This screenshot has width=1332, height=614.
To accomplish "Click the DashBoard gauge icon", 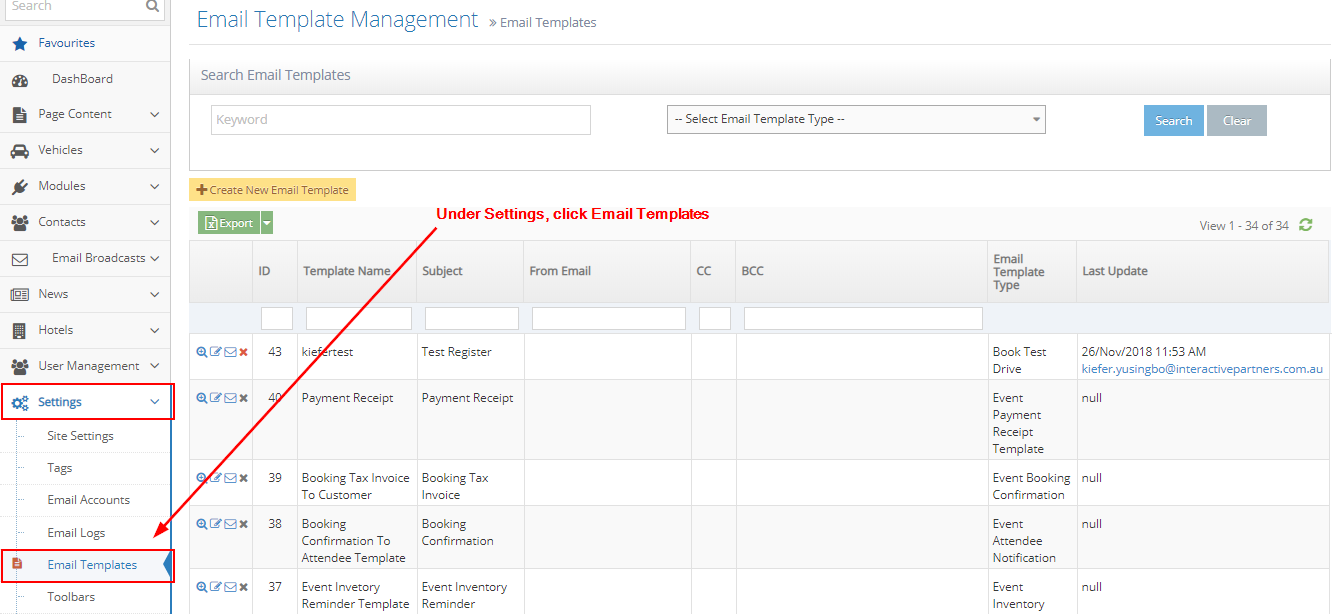I will 19,80.
